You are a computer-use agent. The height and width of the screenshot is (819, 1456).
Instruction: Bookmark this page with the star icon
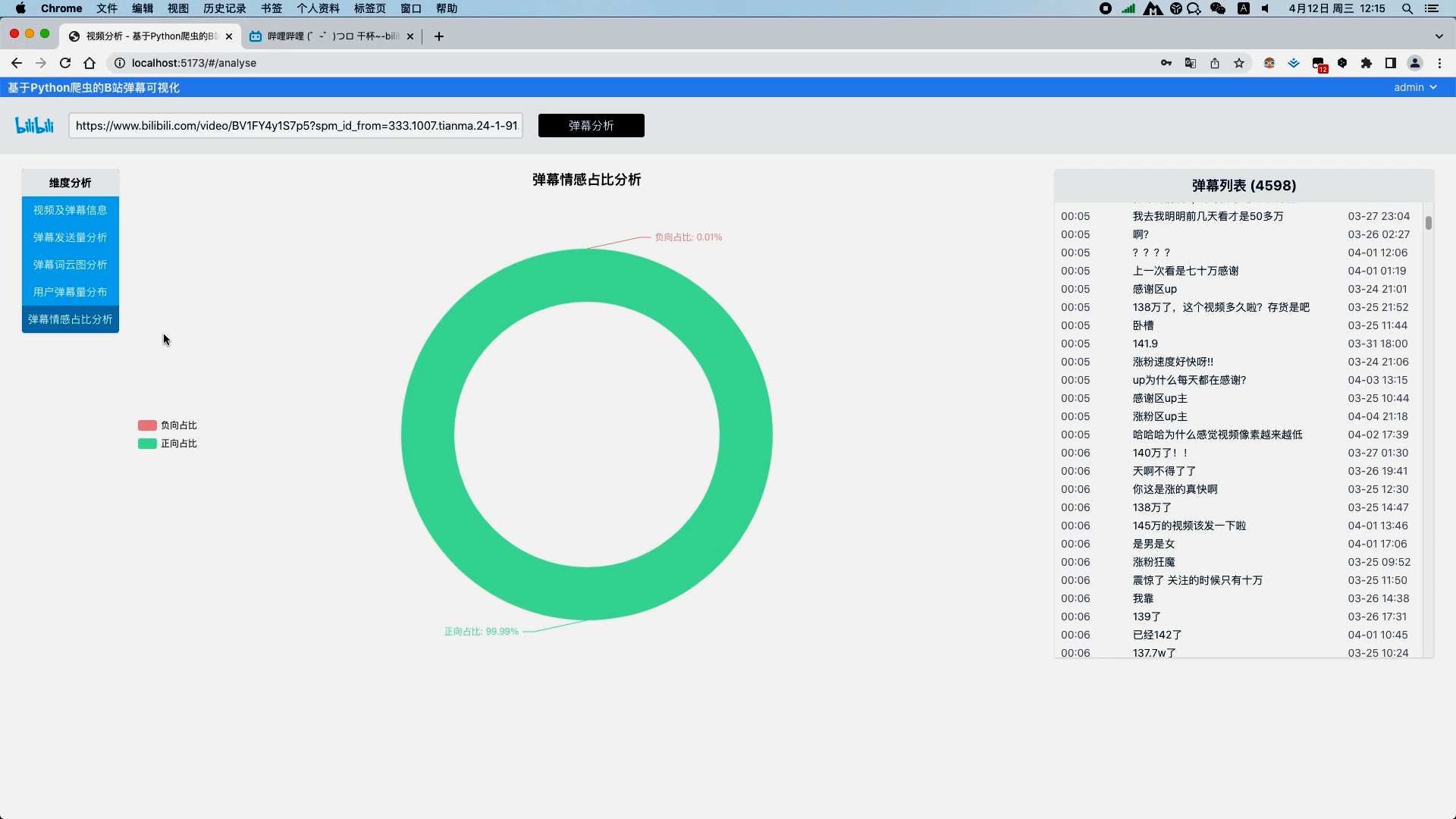(1239, 63)
